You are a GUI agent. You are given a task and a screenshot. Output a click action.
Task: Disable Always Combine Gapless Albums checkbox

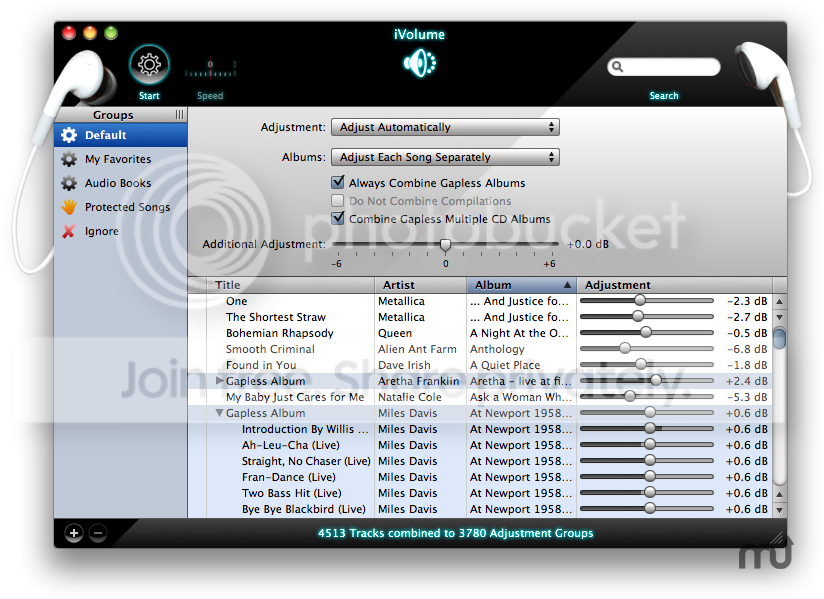(x=338, y=182)
